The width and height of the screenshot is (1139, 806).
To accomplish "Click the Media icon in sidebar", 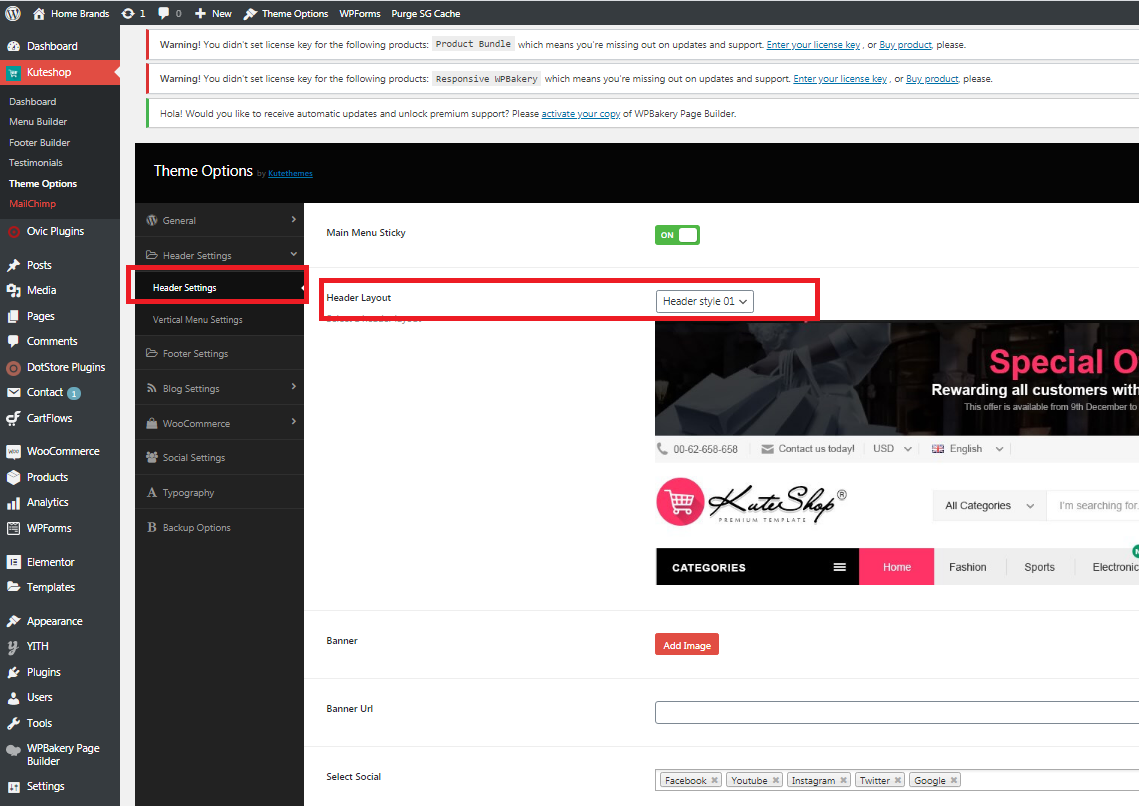I will click(x=13, y=290).
